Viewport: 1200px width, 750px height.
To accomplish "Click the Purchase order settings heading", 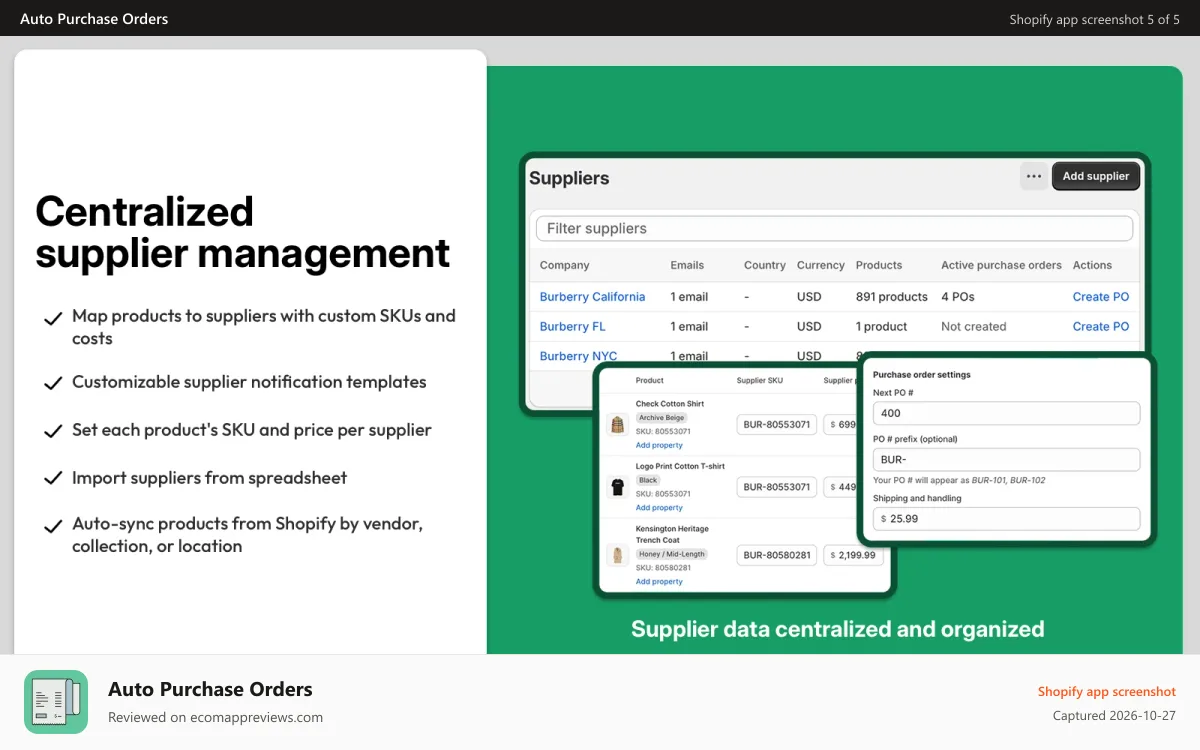I will coord(922,375).
